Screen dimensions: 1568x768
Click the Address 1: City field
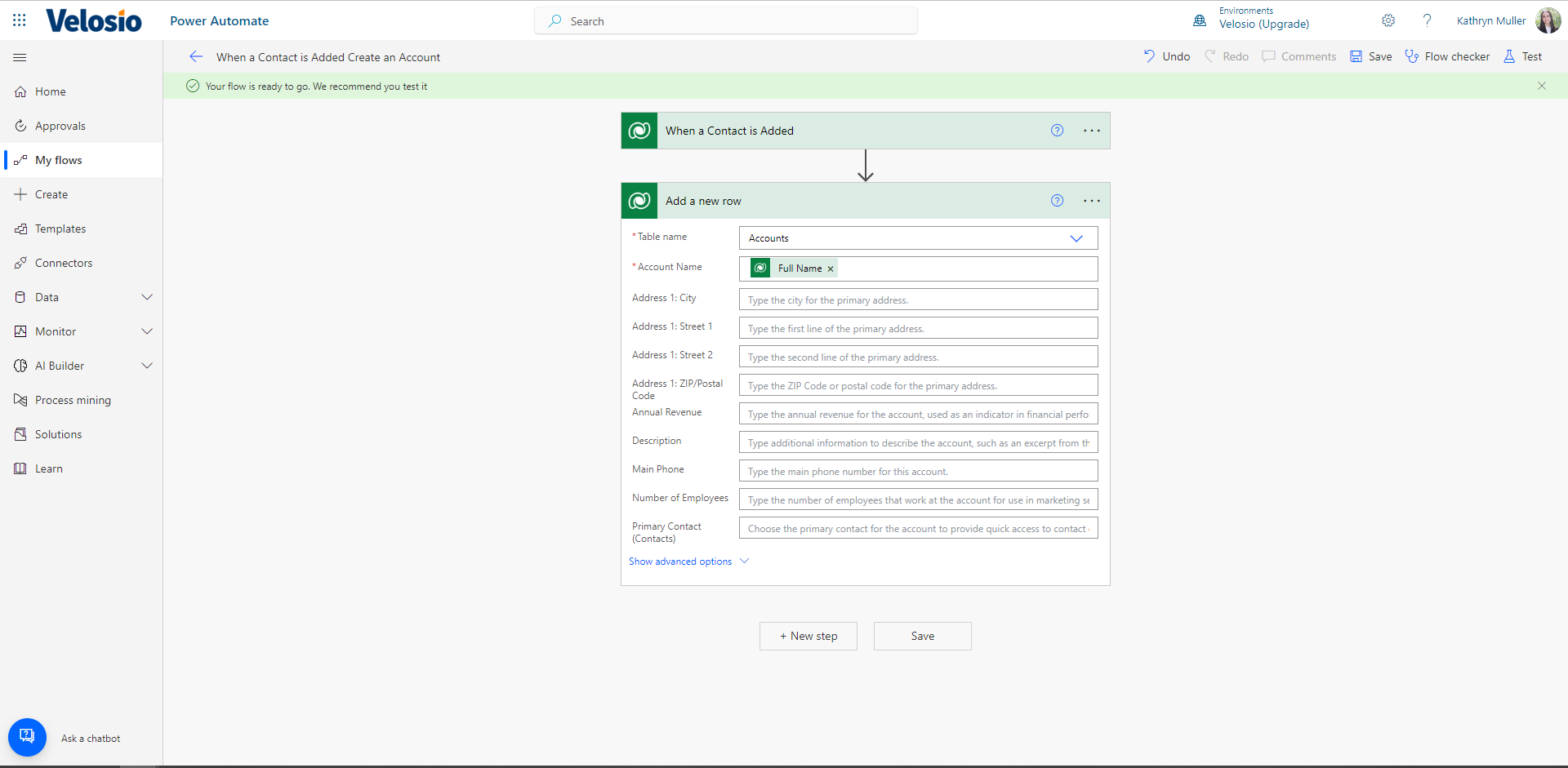pos(917,300)
